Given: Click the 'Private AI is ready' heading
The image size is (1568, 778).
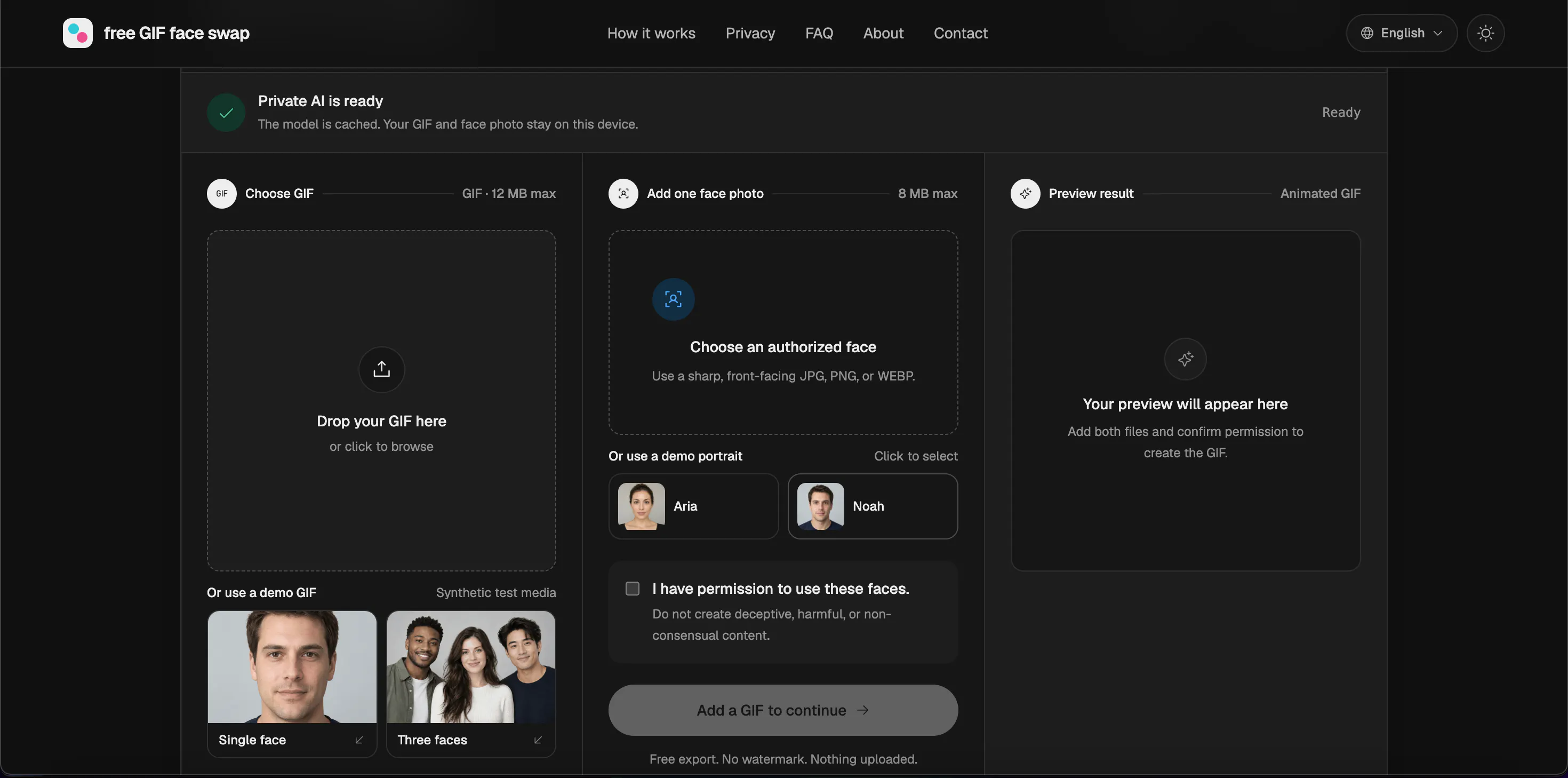Looking at the screenshot, I should 320,101.
